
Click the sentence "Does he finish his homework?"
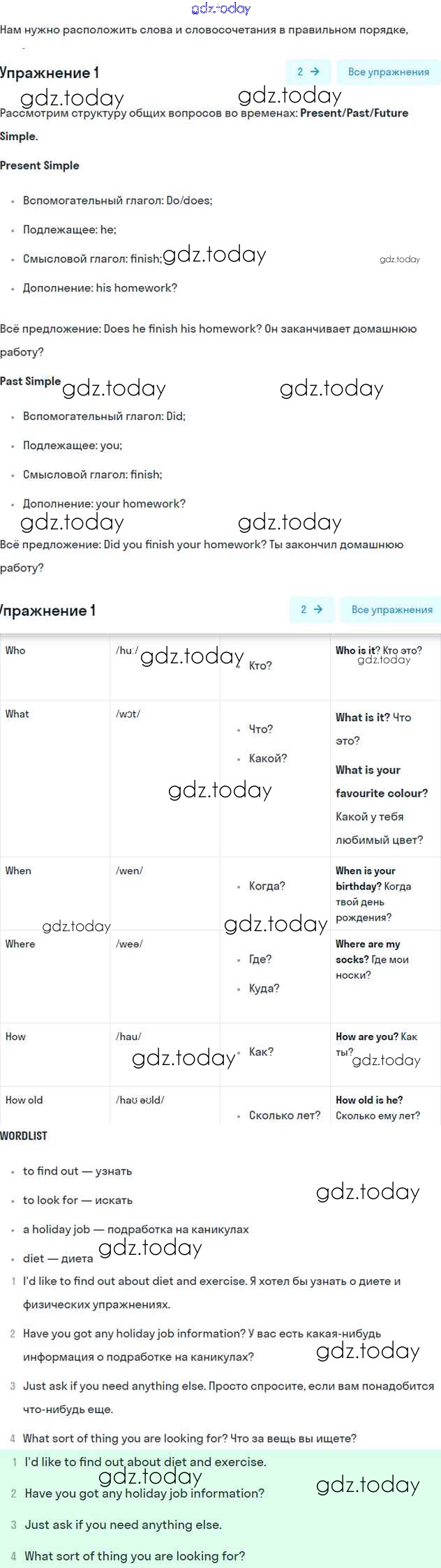click(x=182, y=329)
